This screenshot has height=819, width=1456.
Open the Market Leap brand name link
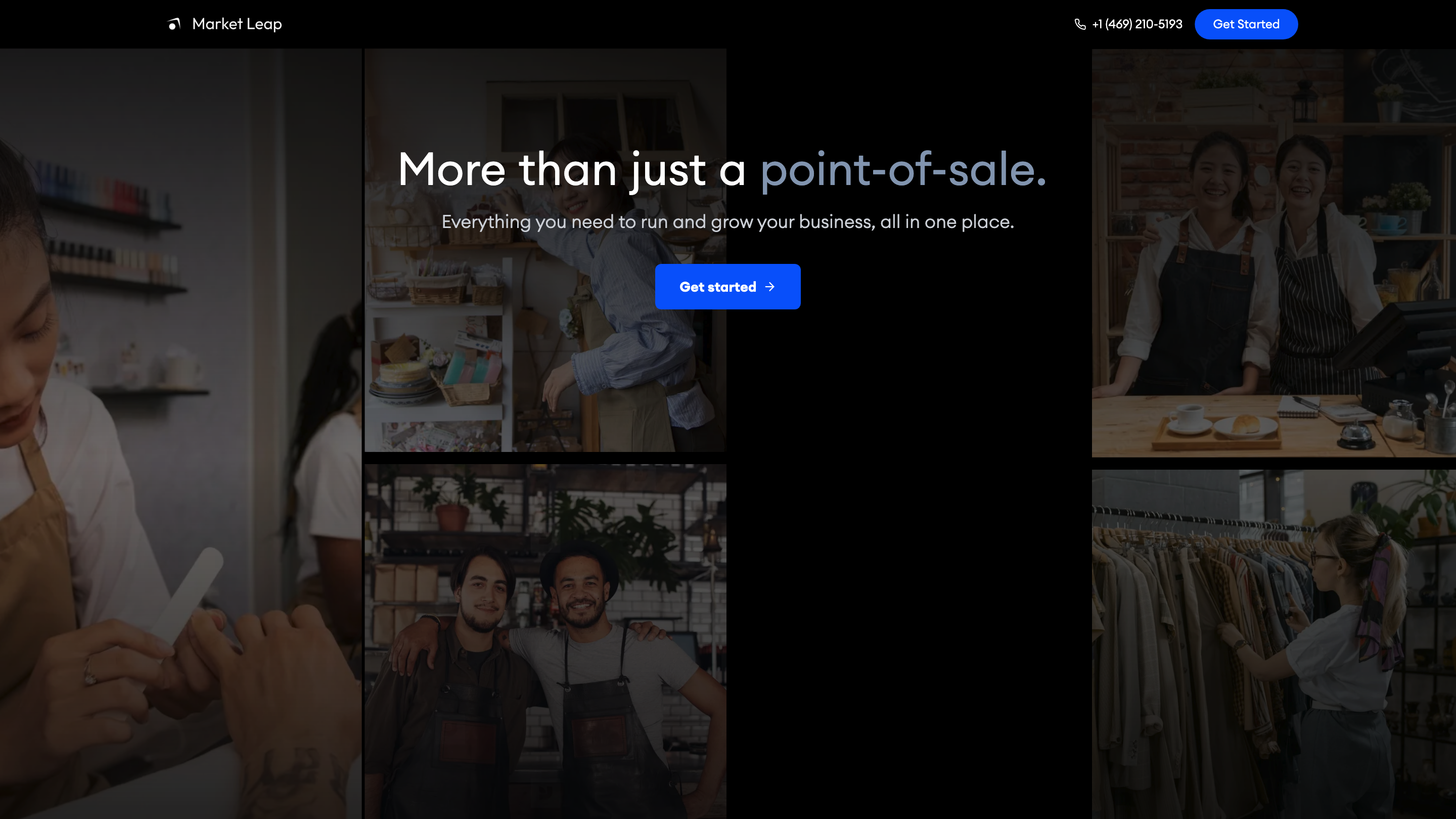click(237, 24)
